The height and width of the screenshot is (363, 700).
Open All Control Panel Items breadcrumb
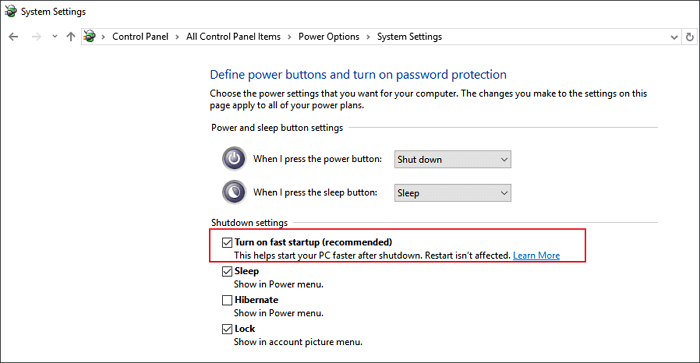pos(233,37)
